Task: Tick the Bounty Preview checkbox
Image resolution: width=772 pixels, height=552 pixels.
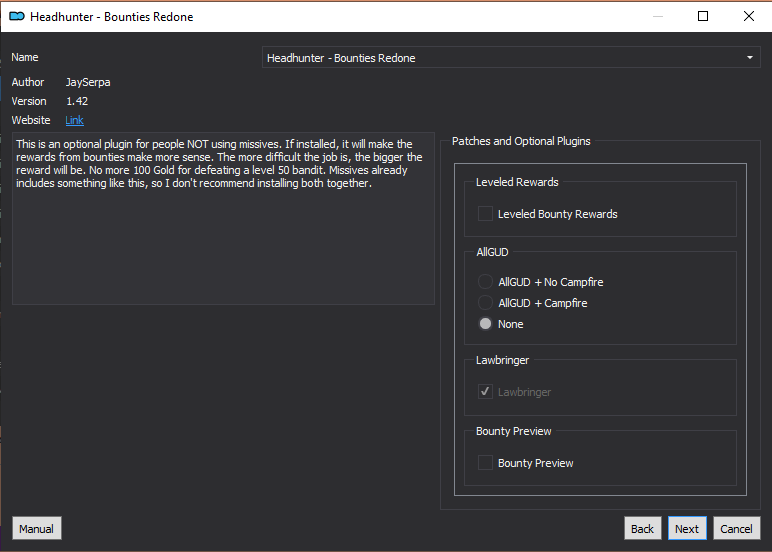Action: point(485,463)
